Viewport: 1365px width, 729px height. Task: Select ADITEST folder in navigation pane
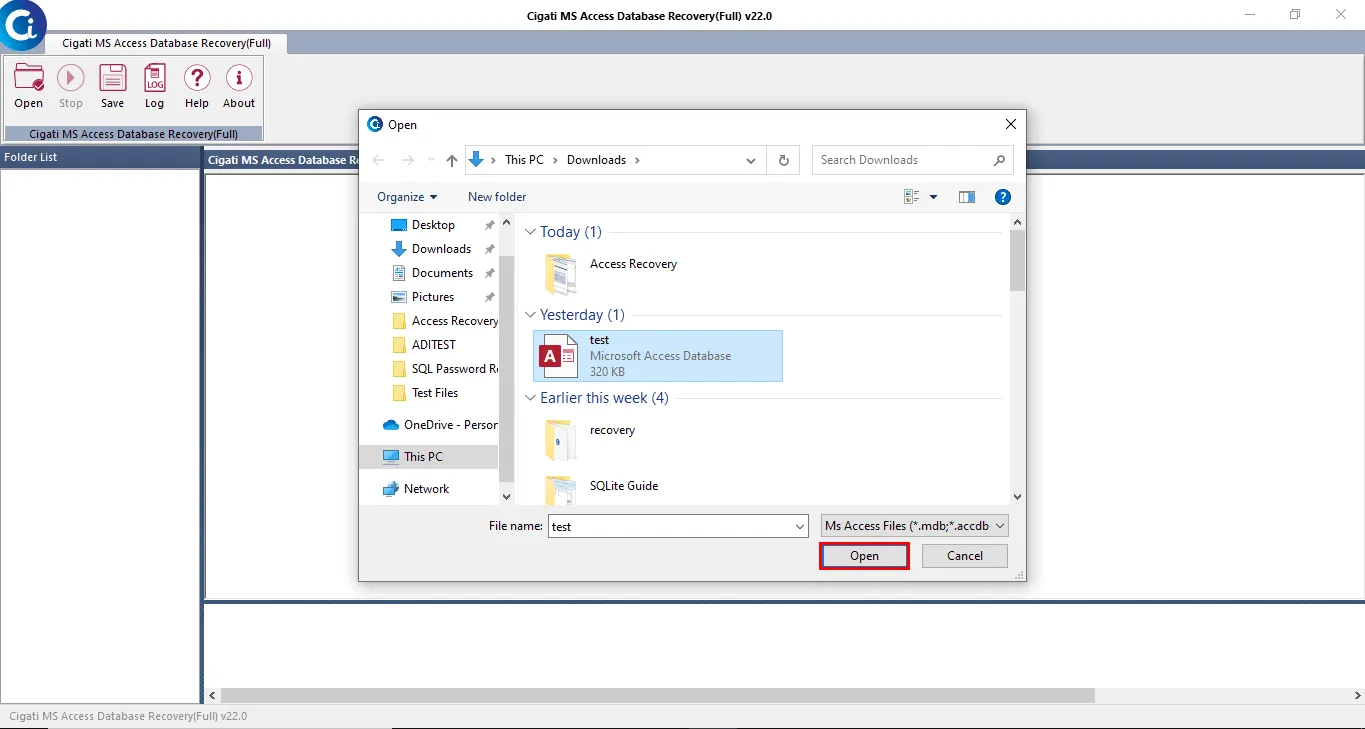(x=434, y=345)
